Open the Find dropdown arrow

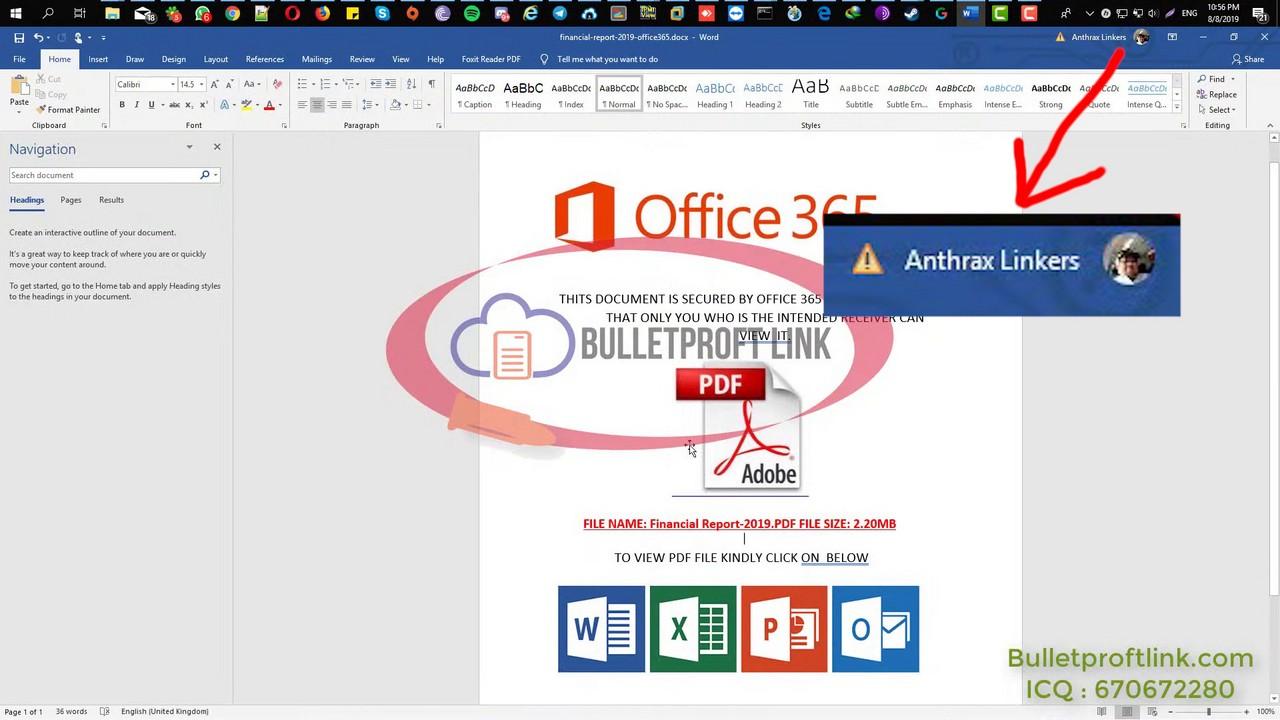tap(1232, 79)
